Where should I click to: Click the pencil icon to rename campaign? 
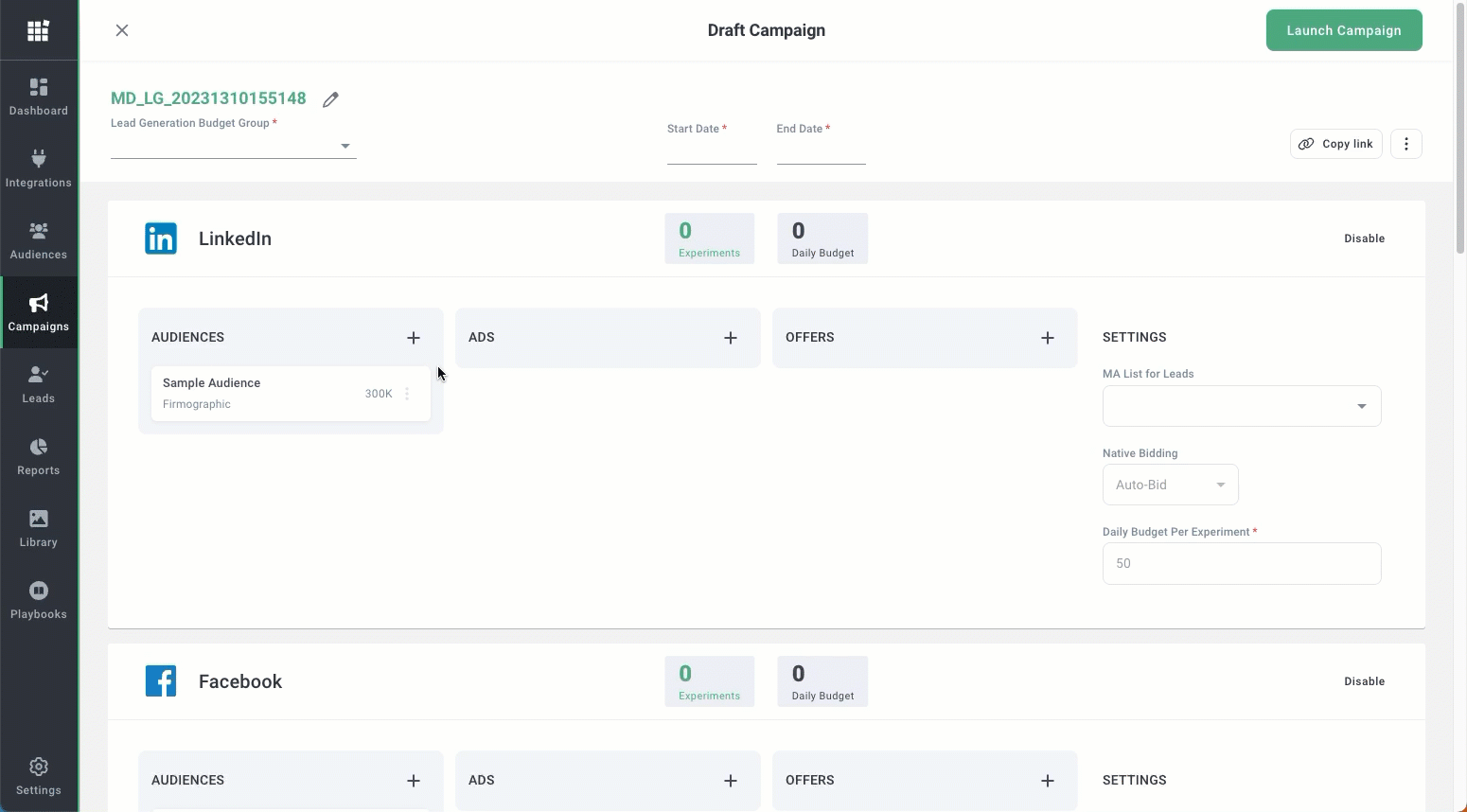click(330, 99)
